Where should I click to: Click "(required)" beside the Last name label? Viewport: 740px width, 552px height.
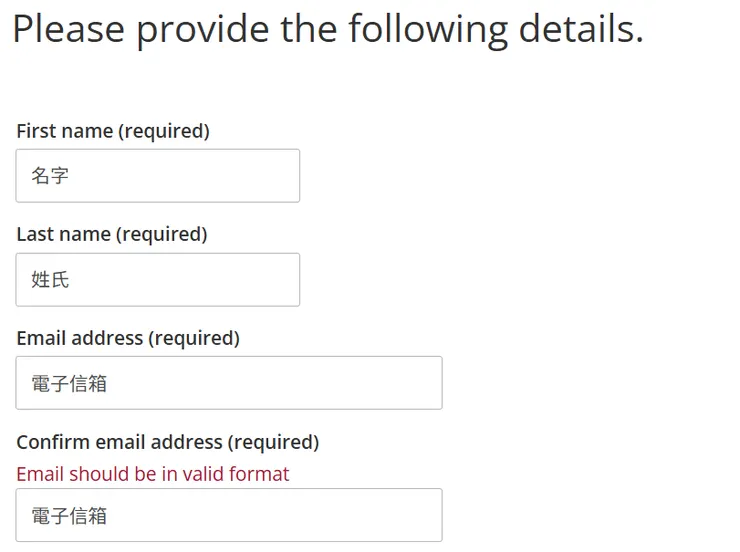click(162, 234)
